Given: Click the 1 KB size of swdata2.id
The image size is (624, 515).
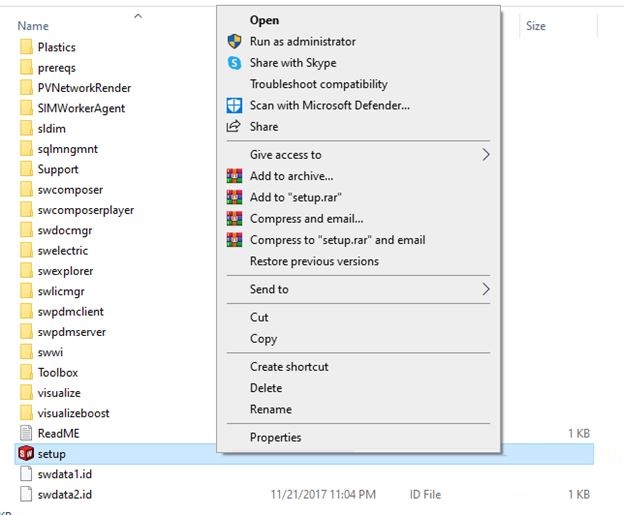Looking at the screenshot, I should click(x=579, y=494).
